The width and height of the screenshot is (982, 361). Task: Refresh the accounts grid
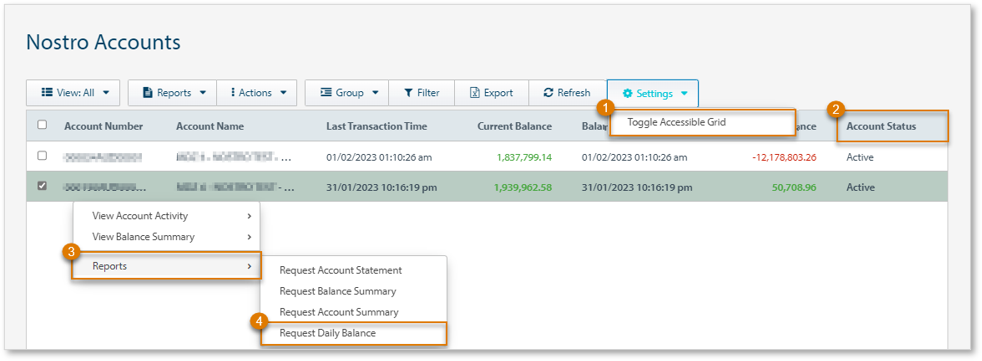(x=567, y=93)
